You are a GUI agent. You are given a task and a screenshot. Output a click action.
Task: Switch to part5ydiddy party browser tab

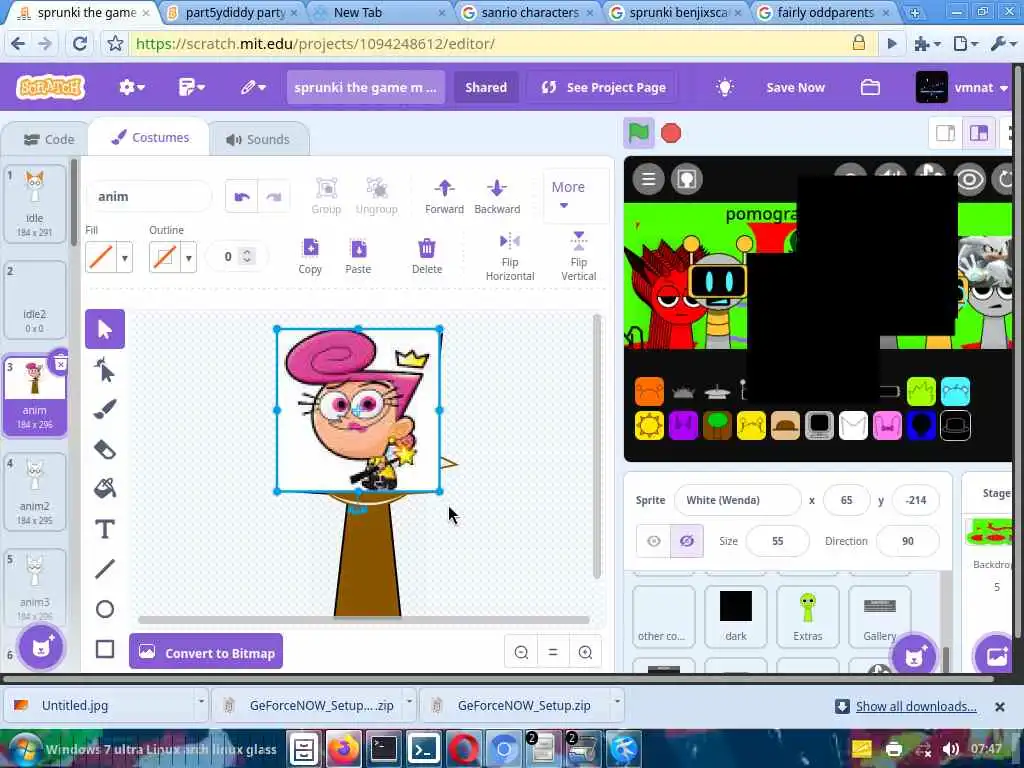[234, 12]
